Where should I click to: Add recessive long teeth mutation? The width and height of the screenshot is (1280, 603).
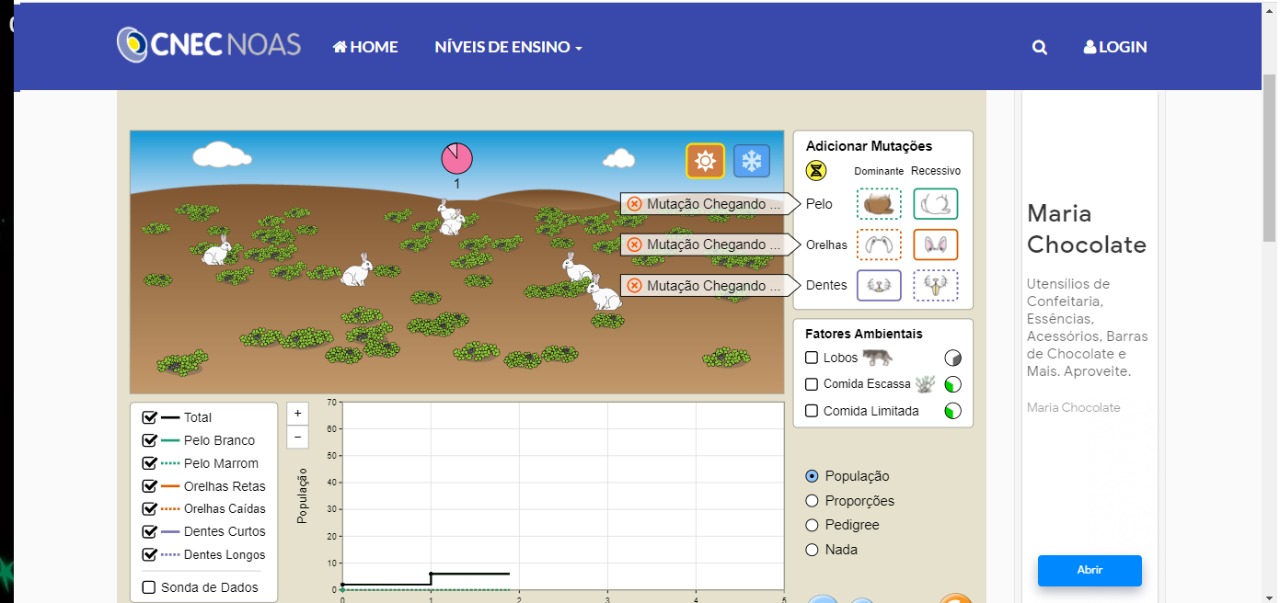[936, 285]
